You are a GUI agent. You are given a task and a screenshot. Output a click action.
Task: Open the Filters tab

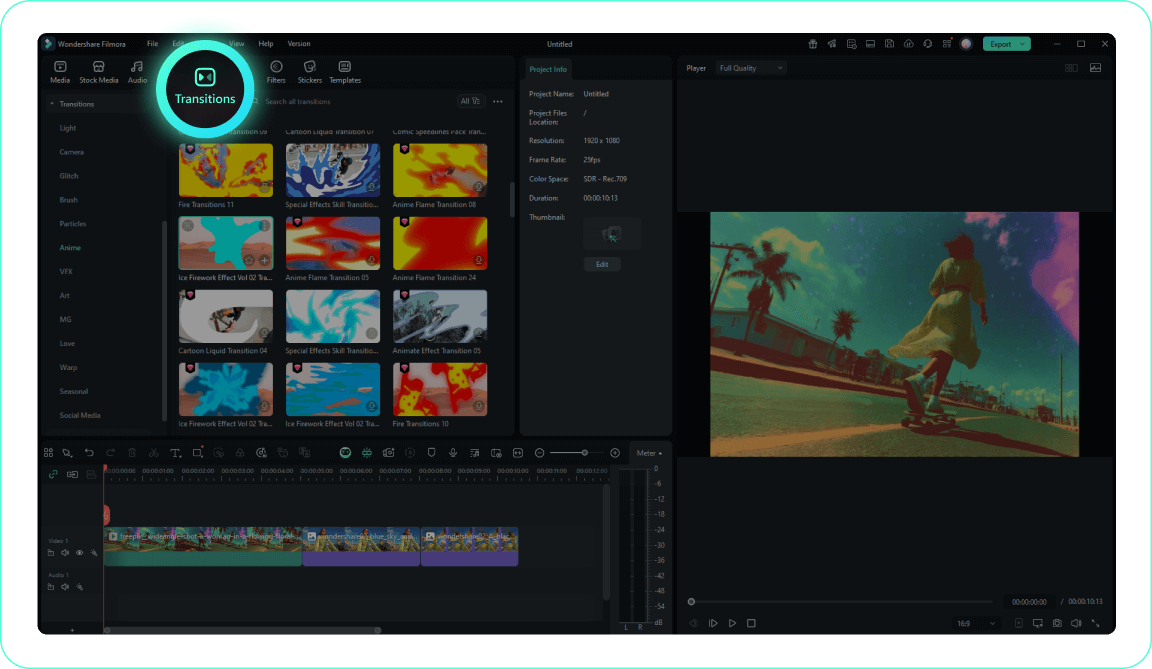pyautogui.click(x=276, y=72)
